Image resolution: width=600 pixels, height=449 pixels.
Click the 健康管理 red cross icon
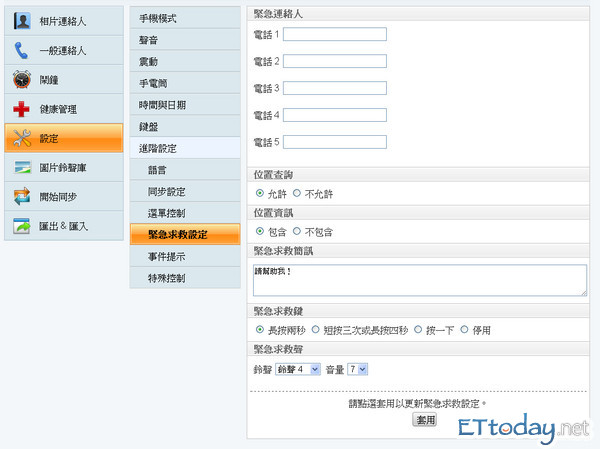coord(22,109)
